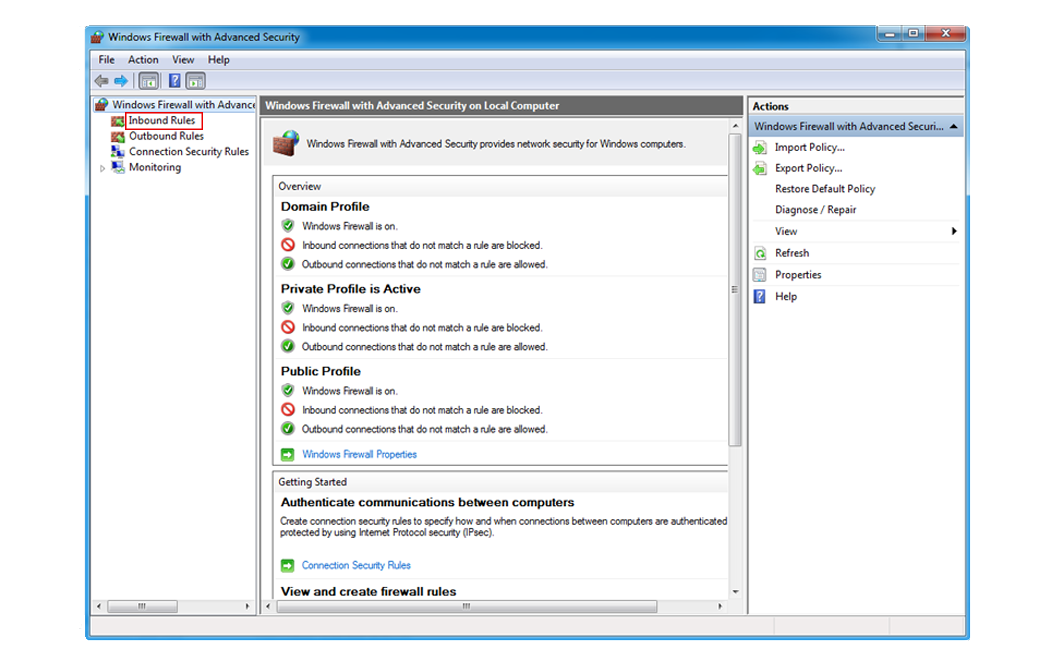Click Diagnose / Repair action
Screen dimensions: 1049x665
[x=816, y=209]
